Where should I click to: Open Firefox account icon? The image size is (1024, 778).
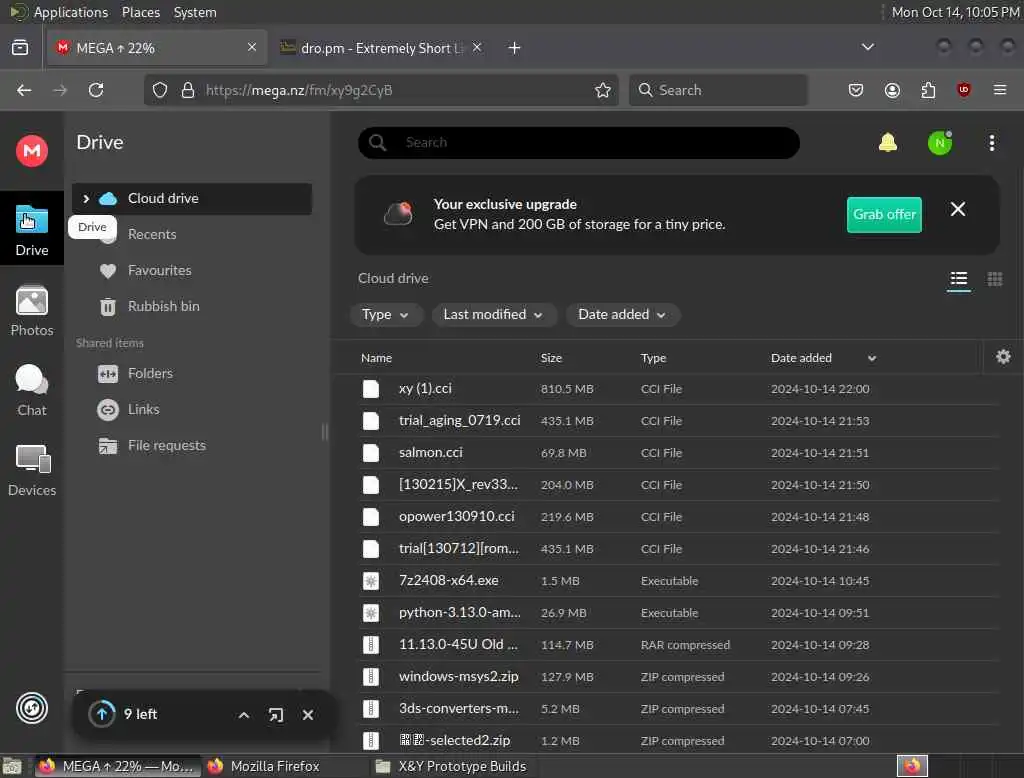(892, 90)
